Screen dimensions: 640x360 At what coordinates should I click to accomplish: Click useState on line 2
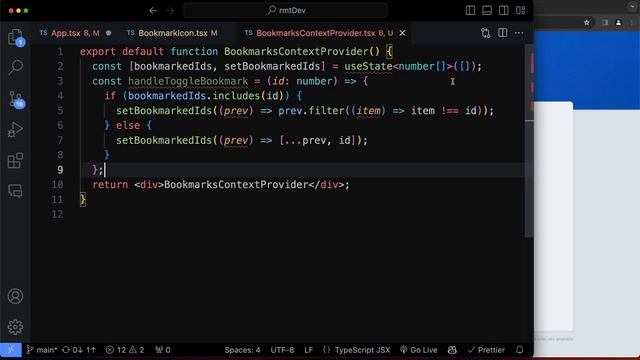pos(368,66)
